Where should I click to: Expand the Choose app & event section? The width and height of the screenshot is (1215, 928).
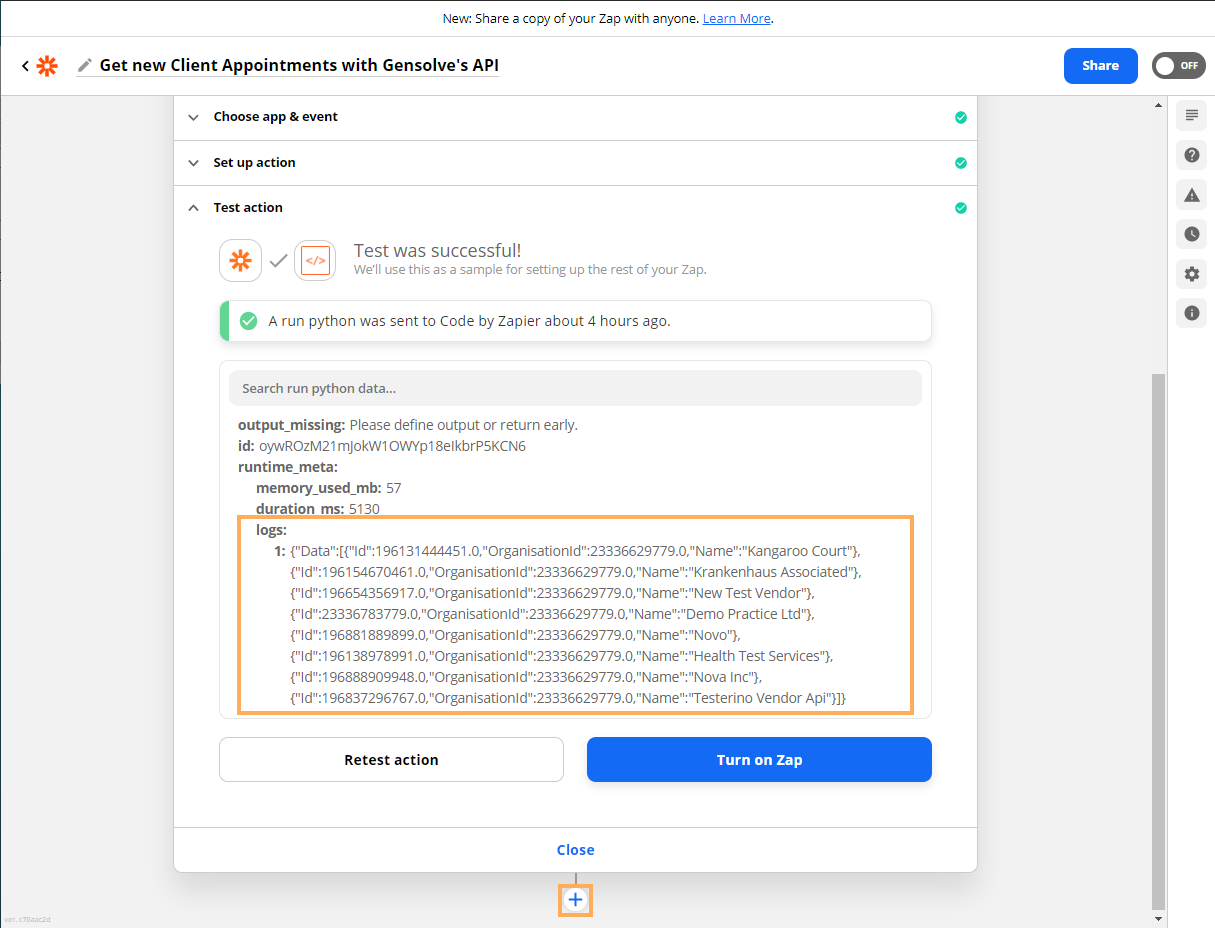click(x=575, y=117)
